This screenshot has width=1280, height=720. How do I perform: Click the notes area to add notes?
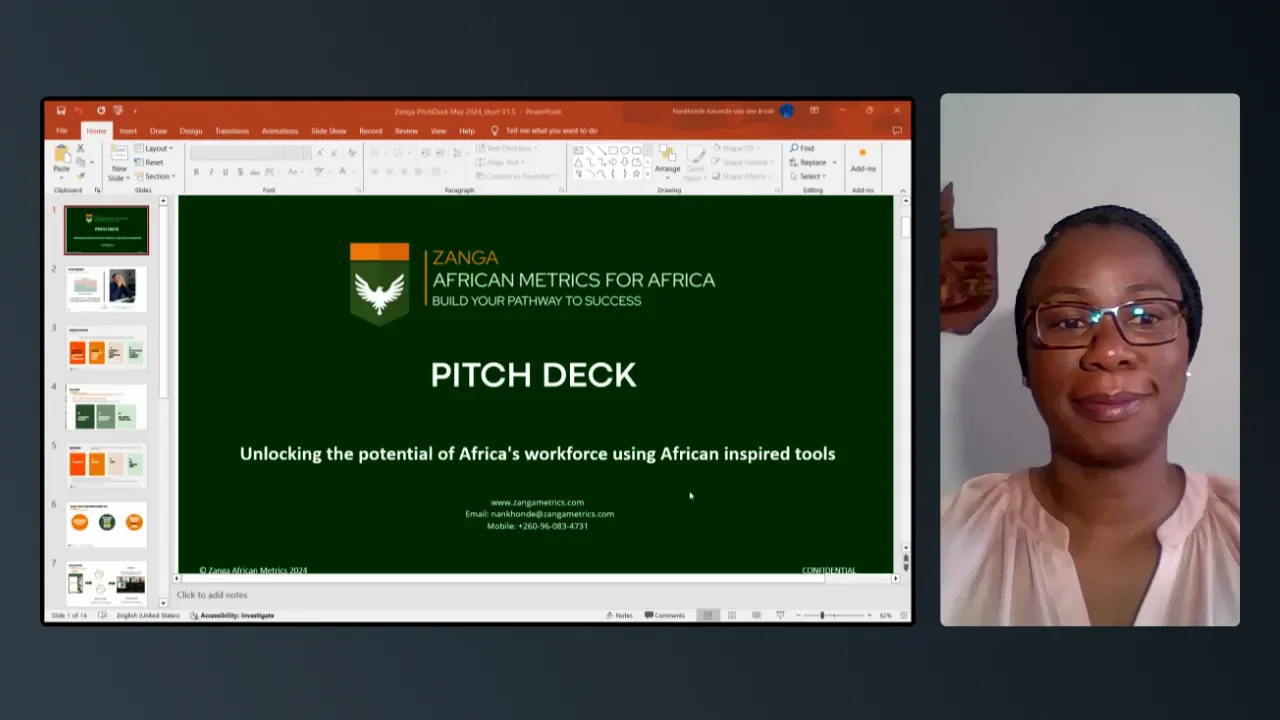click(535, 595)
